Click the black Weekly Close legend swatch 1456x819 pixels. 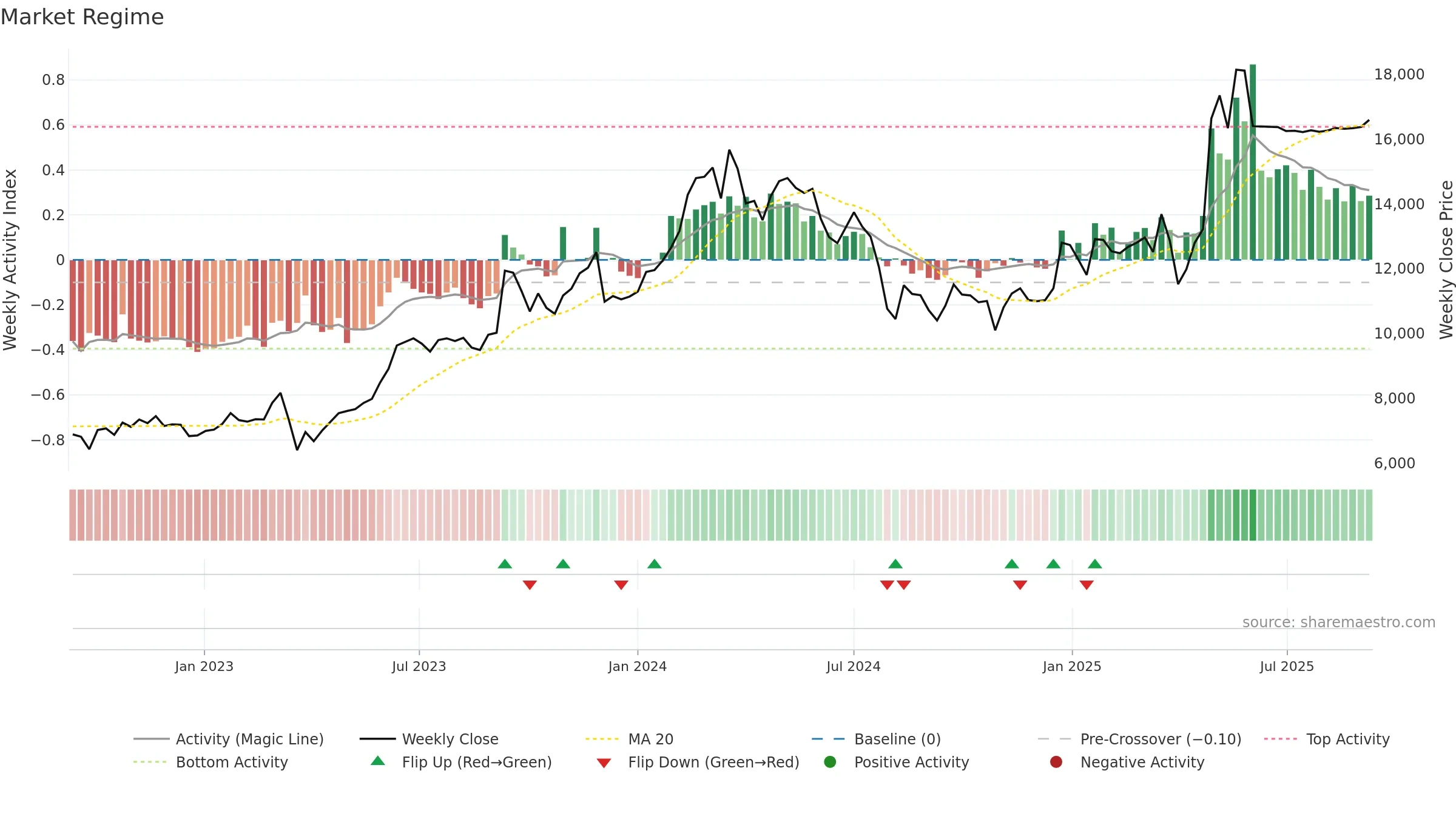click(x=377, y=739)
